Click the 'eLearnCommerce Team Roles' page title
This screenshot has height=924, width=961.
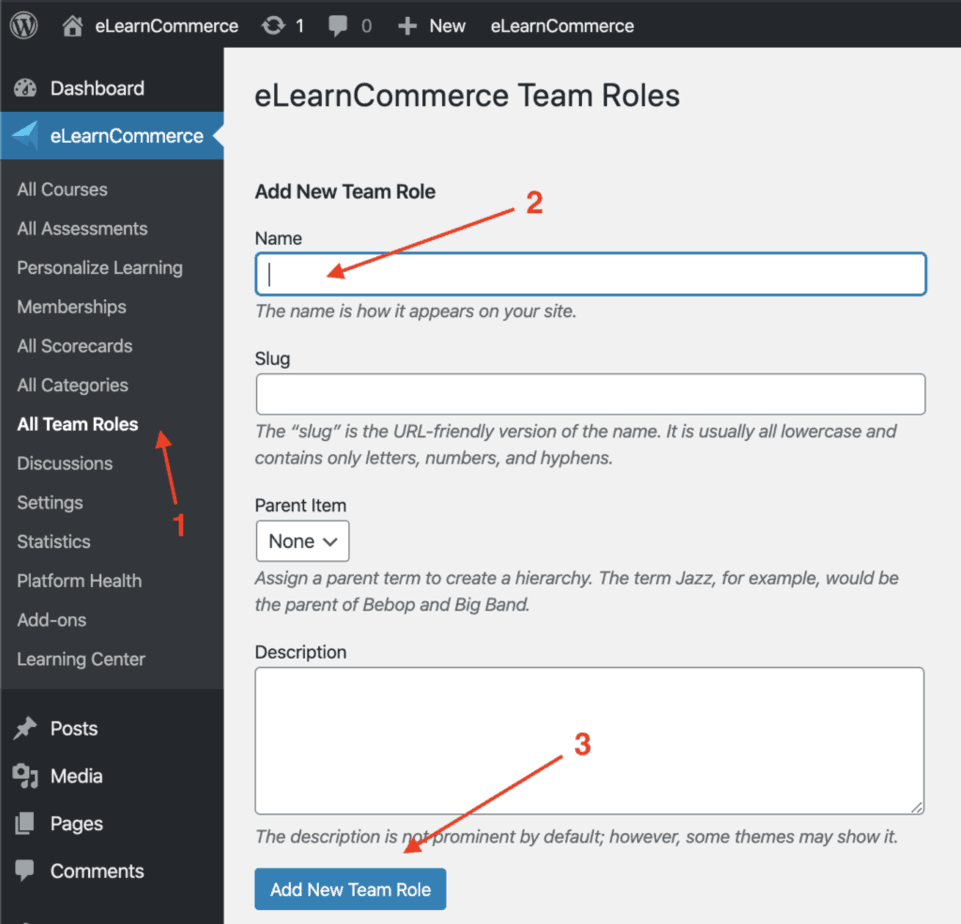[467, 96]
